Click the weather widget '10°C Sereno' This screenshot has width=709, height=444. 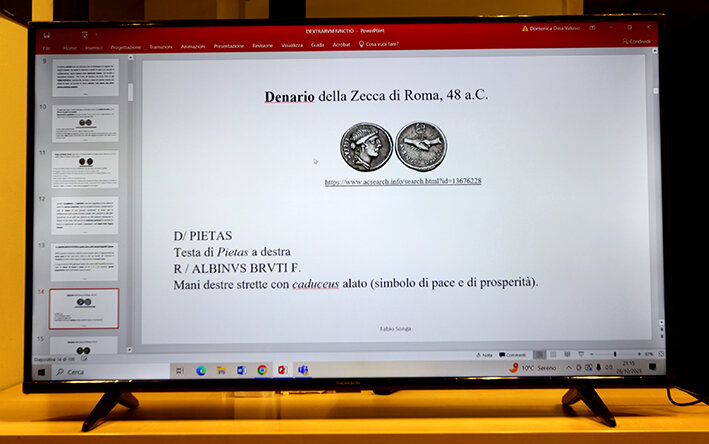[x=533, y=368]
